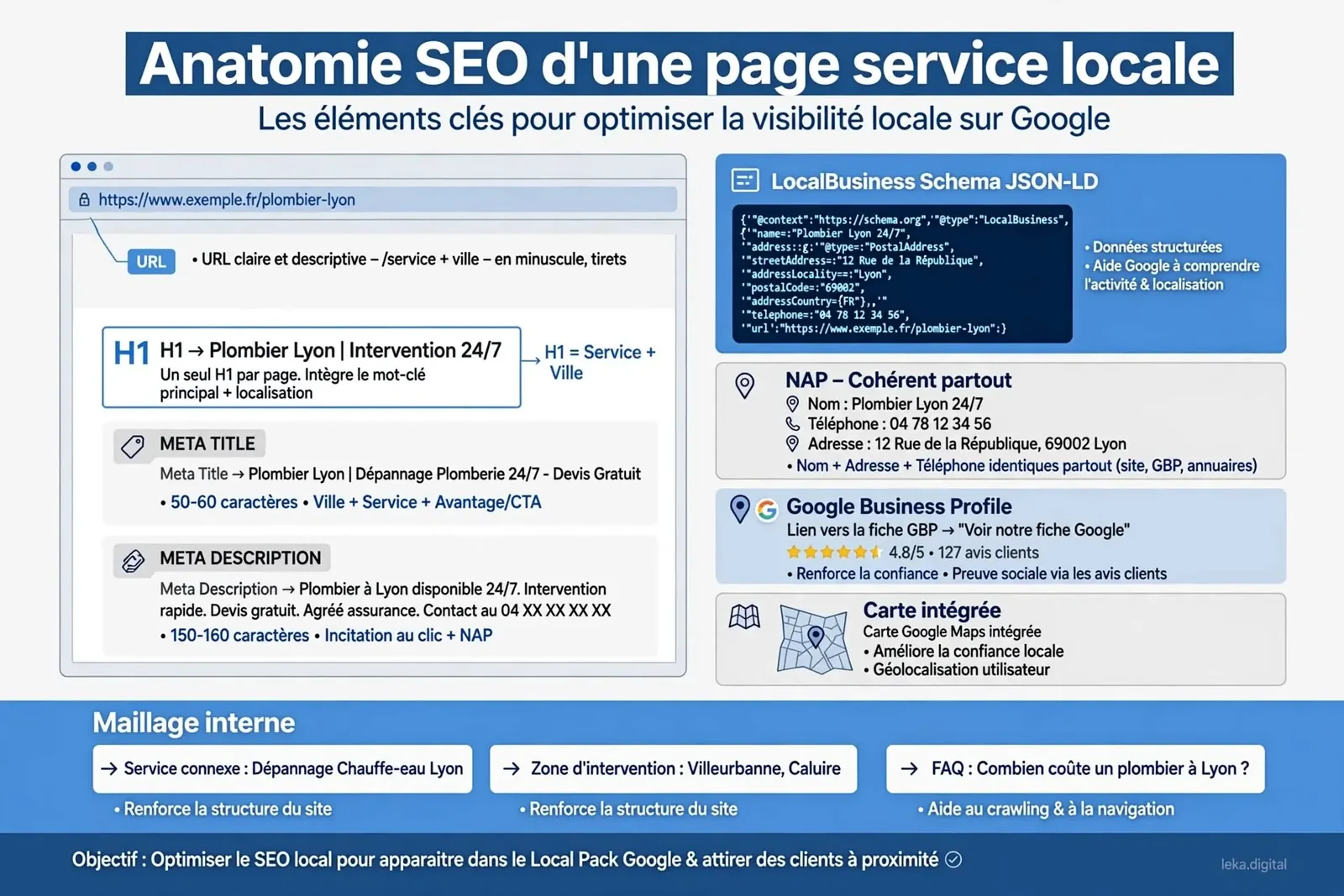Click the "META TITLE" label
The height and width of the screenshot is (896, 1344).
207,444
